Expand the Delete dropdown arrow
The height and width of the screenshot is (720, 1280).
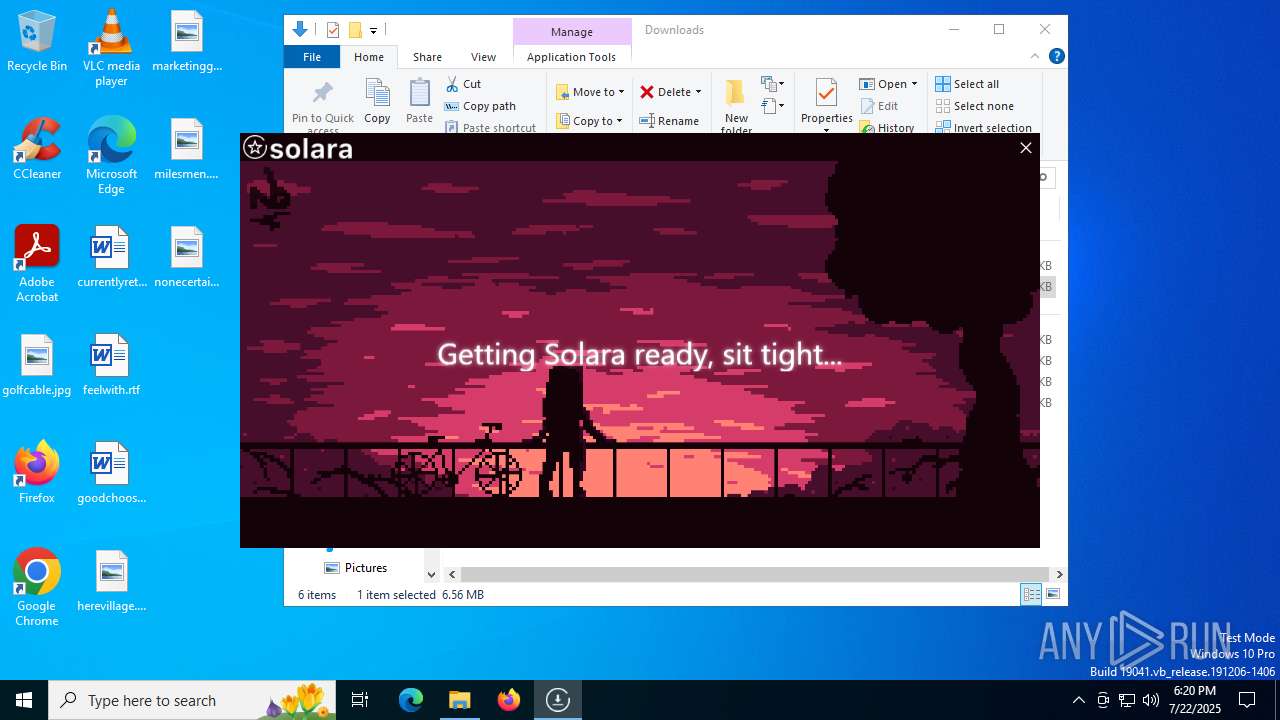tap(698, 92)
